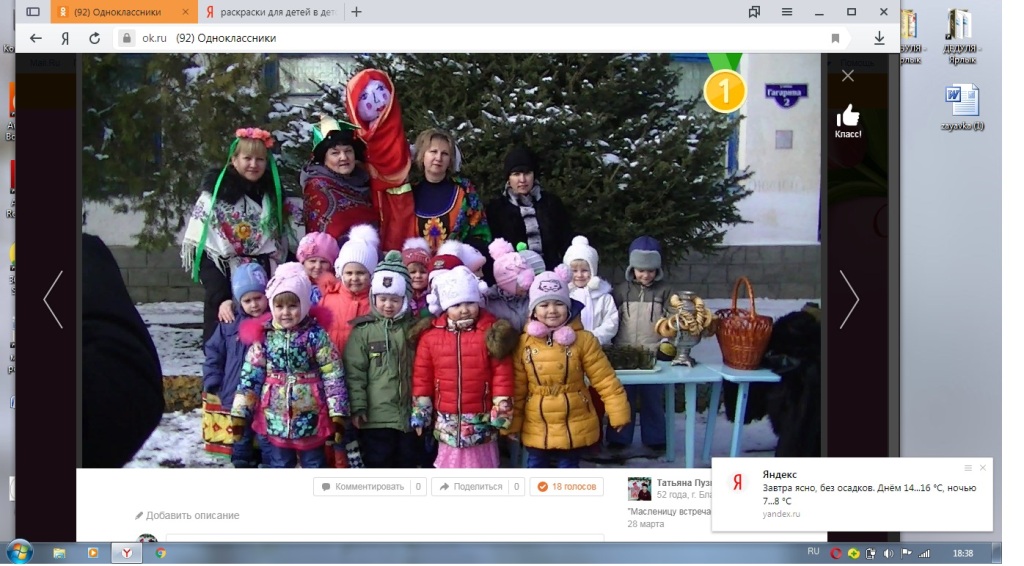Toggle the browser side panel icon
The height and width of the screenshot is (566, 1024).
33,12
